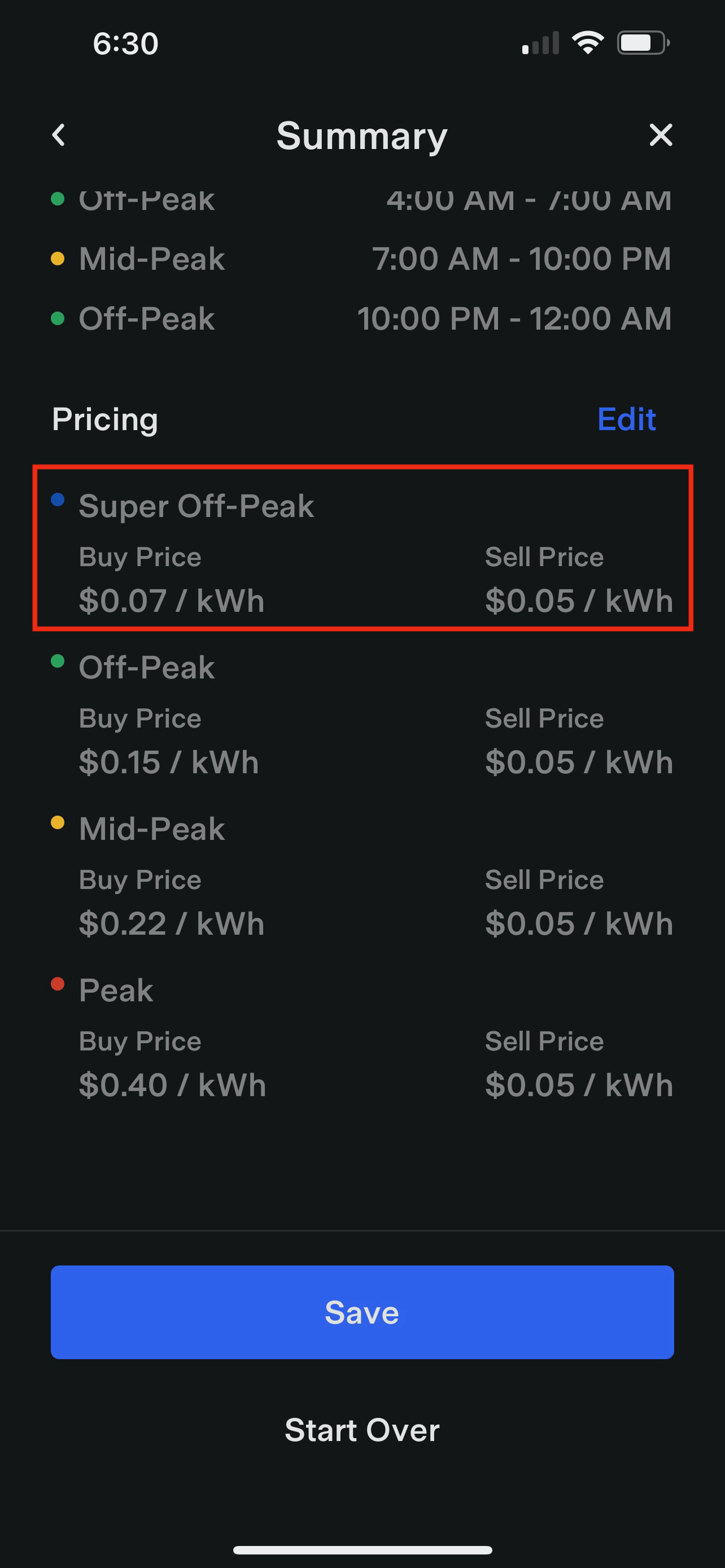Tap the red Peak color dot
The height and width of the screenshot is (1568, 725).
tap(58, 984)
